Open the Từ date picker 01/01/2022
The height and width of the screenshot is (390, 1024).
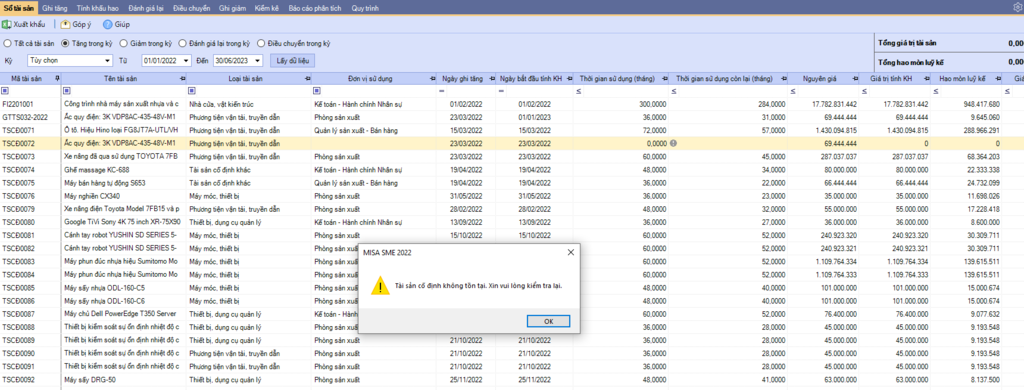(x=167, y=61)
